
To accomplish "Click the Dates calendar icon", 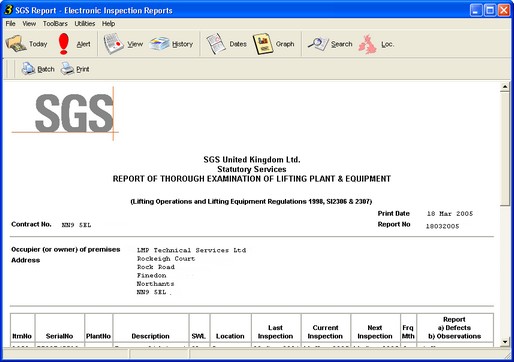I will click(216, 44).
